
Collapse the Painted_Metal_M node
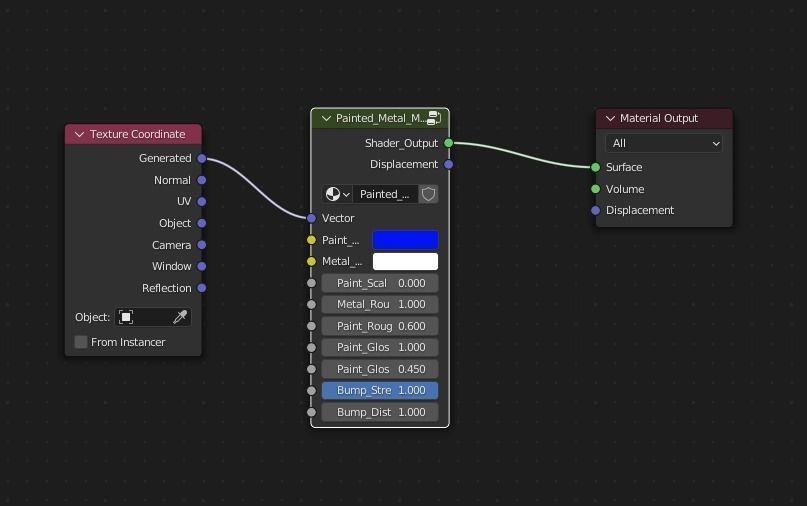tap(326, 118)
